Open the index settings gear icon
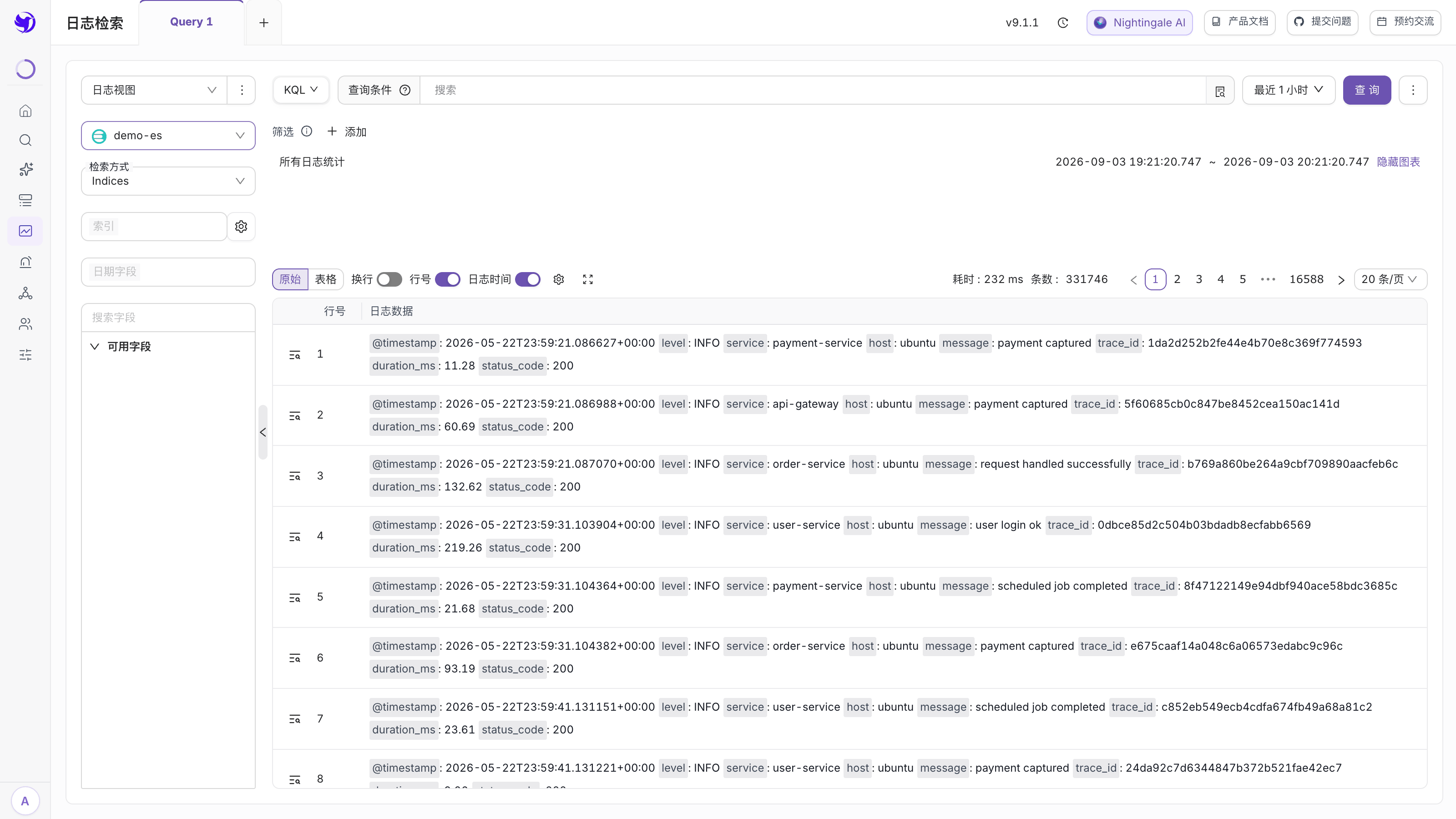This screenshot has height=819, width=1456. (x=241, y=227)
